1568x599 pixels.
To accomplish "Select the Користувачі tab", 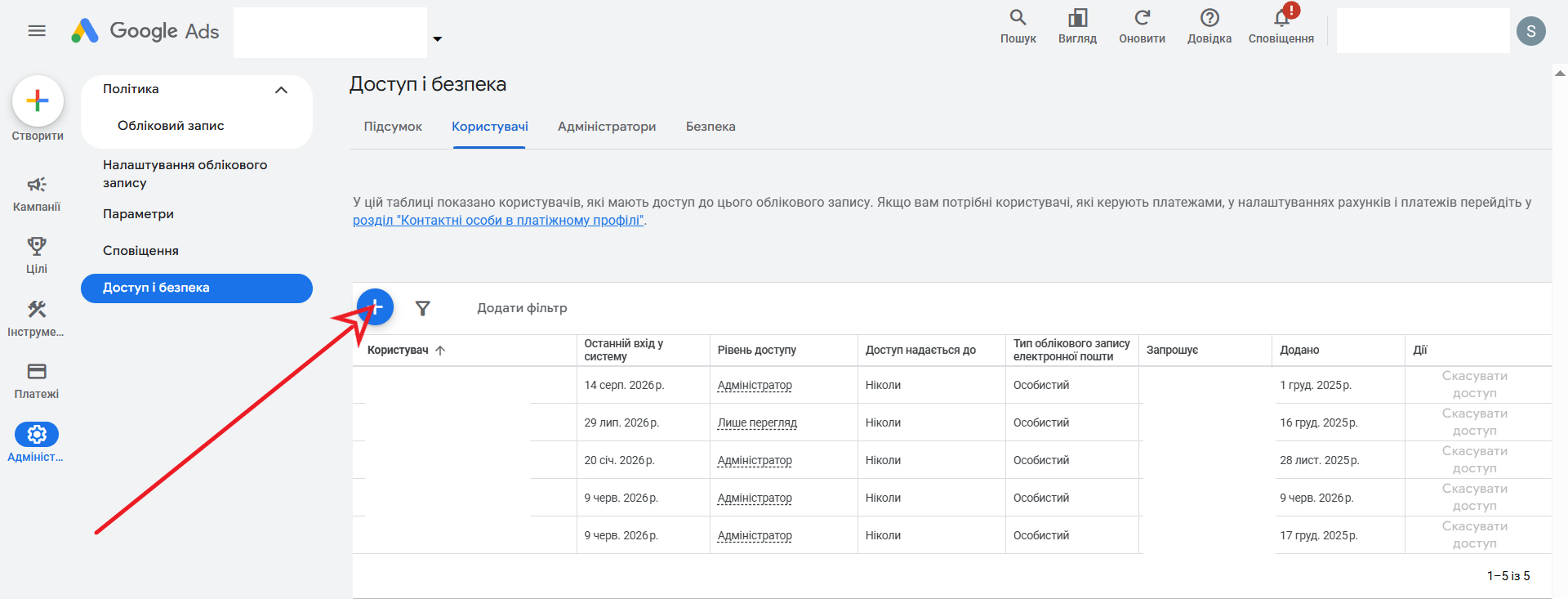I will point(490,127).
